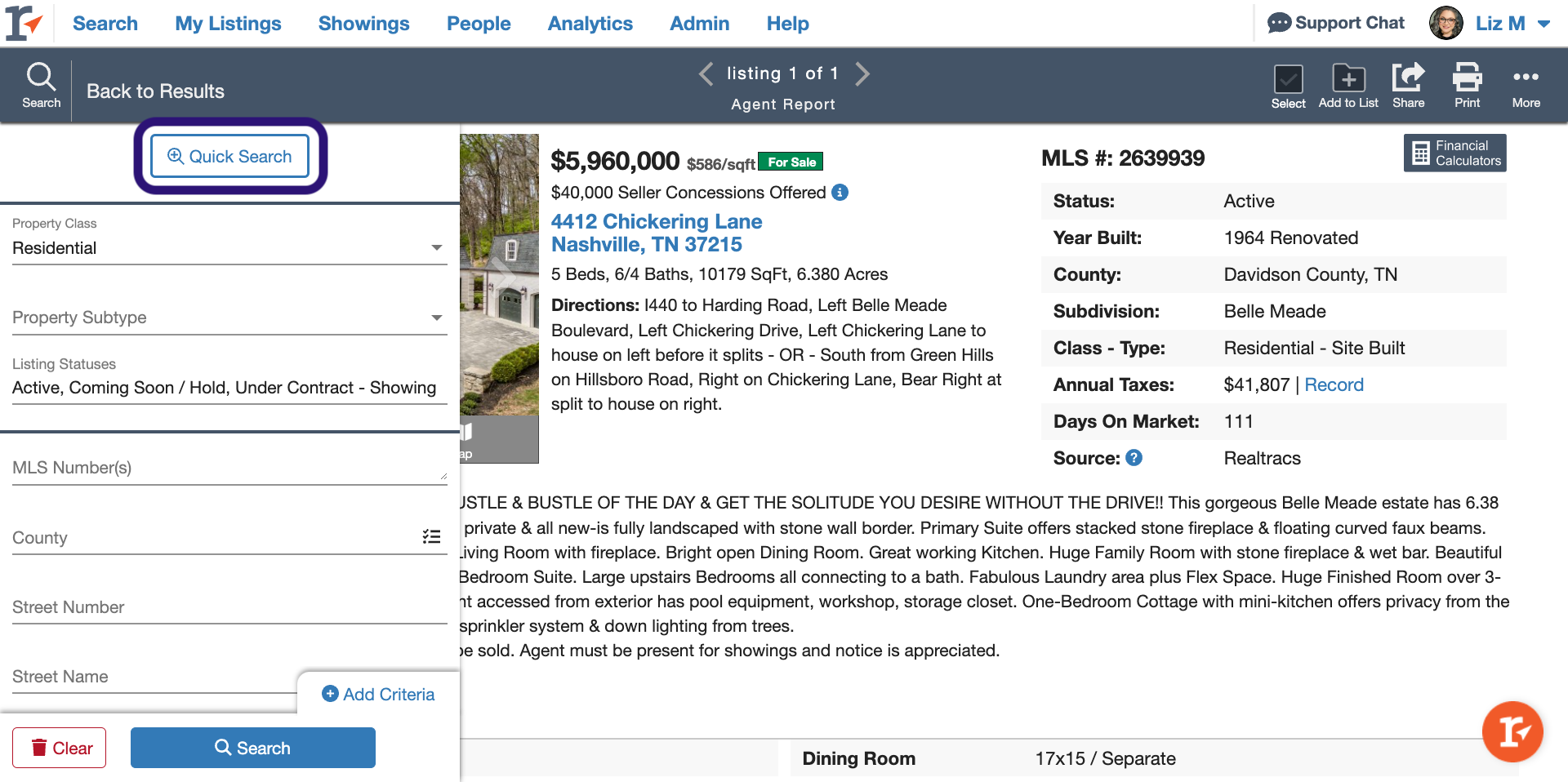Viewport: 1568px width, 782px height.
Task: Open the 4412 Chickering Lane address link
Action: 656,221
